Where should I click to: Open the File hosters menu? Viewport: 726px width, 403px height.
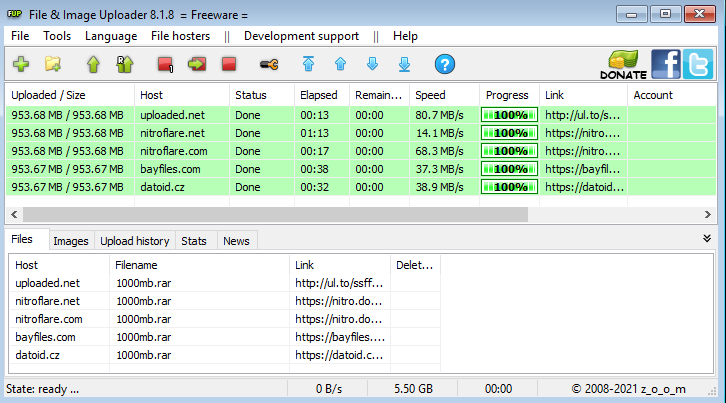(x=180, y=36)
